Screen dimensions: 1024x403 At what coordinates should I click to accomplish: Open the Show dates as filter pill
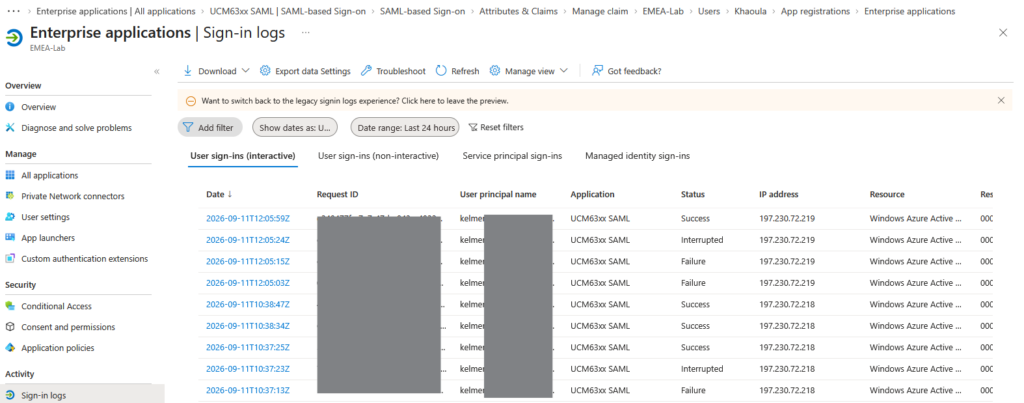[295, 127]
